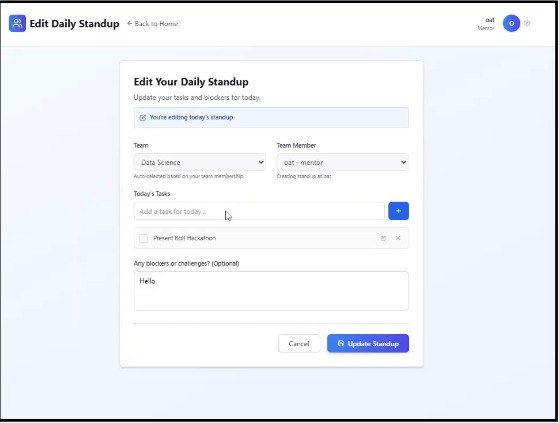Click the Edit Daily Standup page title
Image resolution: width=559 pixels, height=423 pixels.
[75, 24]
